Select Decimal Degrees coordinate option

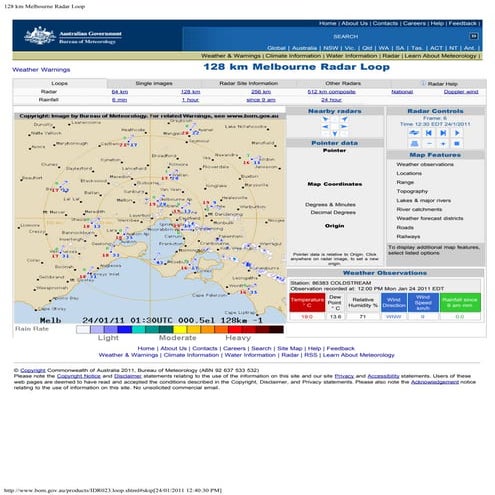point(333,212)
